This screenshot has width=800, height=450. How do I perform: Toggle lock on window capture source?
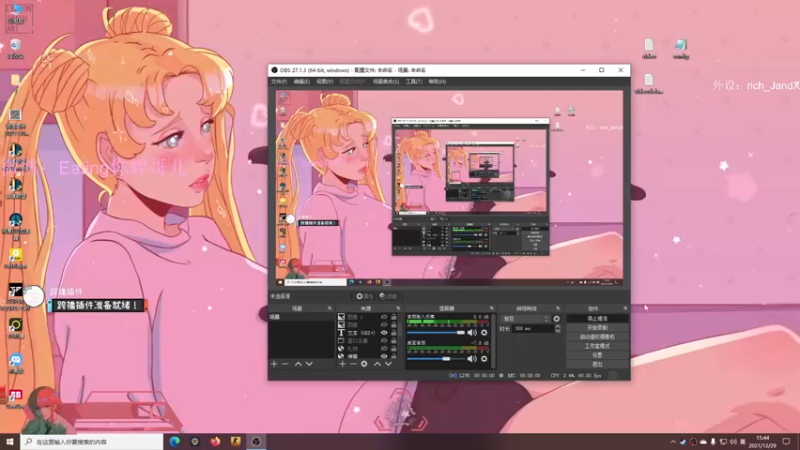coord(393,340)
